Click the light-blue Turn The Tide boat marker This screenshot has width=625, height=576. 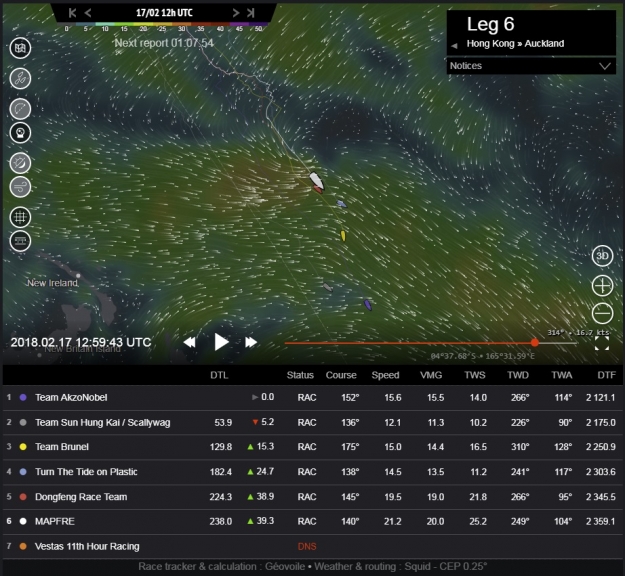click(342, 204)
